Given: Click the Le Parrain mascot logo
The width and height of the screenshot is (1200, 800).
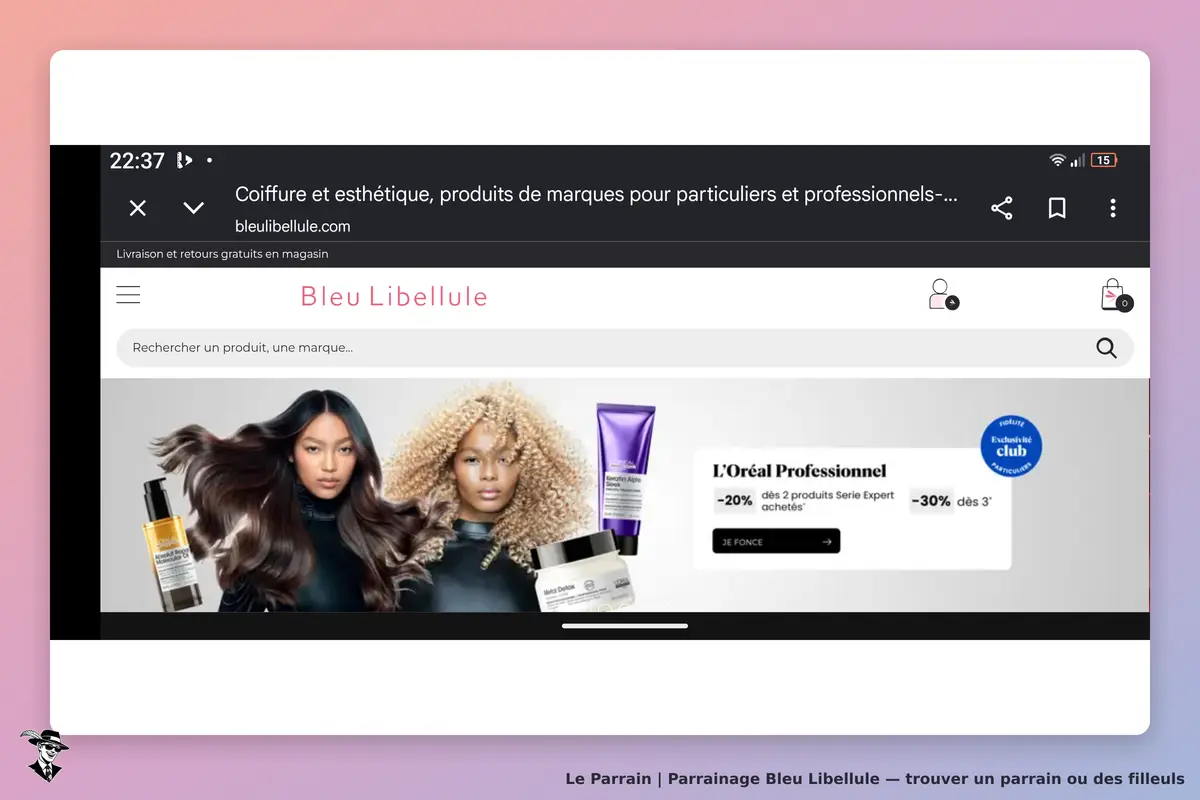Looking at the screenshot, I should coord(44,755).
